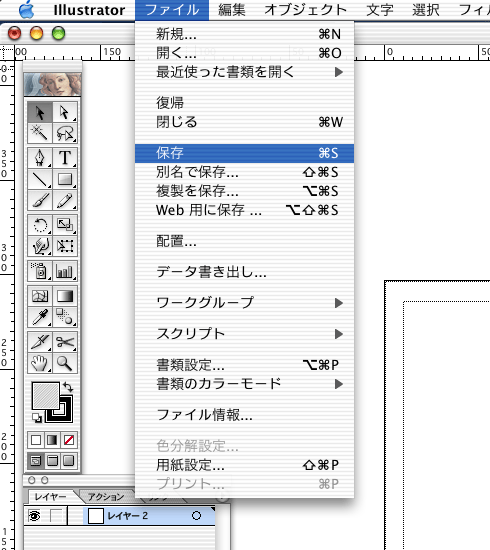Click the Venus image atop toolbox
The image size is (490, 550).
53,84
